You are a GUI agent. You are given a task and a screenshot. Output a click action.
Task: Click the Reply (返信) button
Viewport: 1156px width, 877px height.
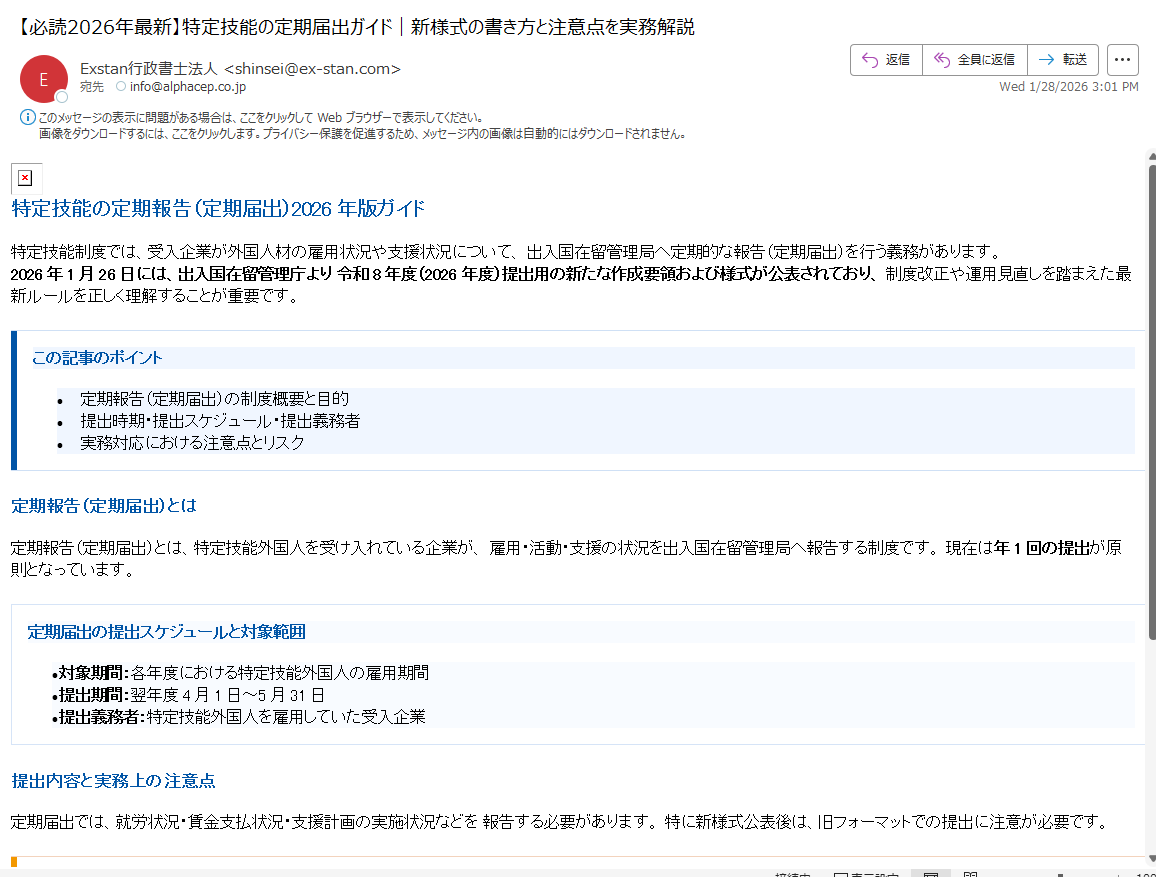(x=886, y=60)
